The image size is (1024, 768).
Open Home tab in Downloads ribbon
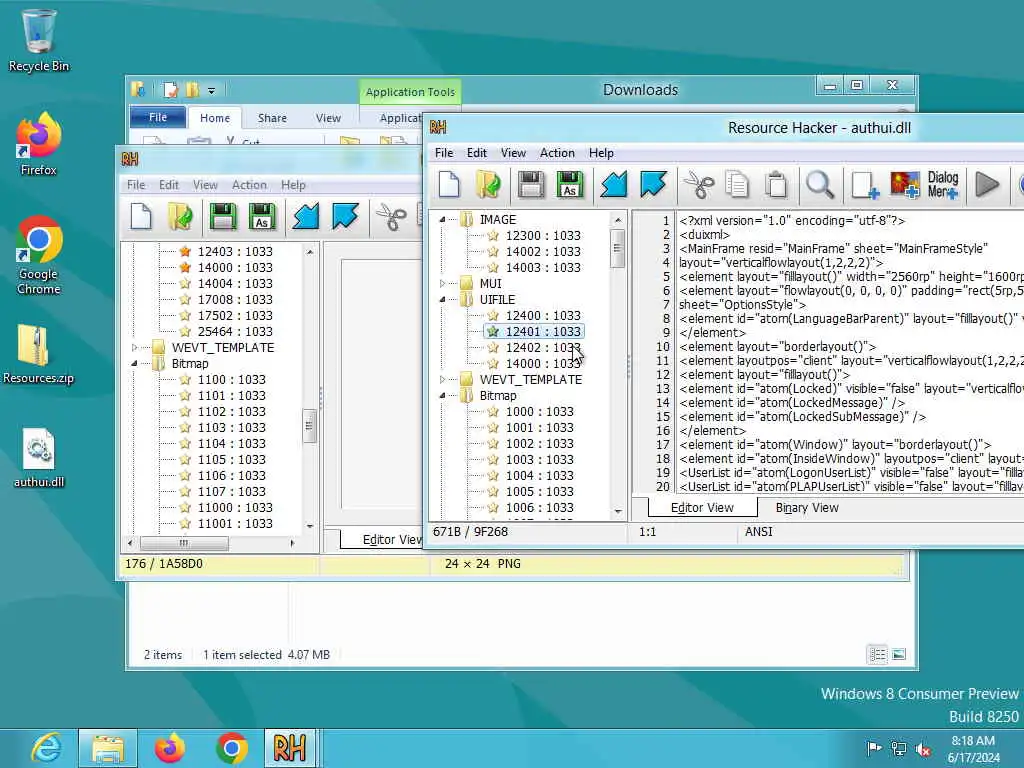pos(215,118)
